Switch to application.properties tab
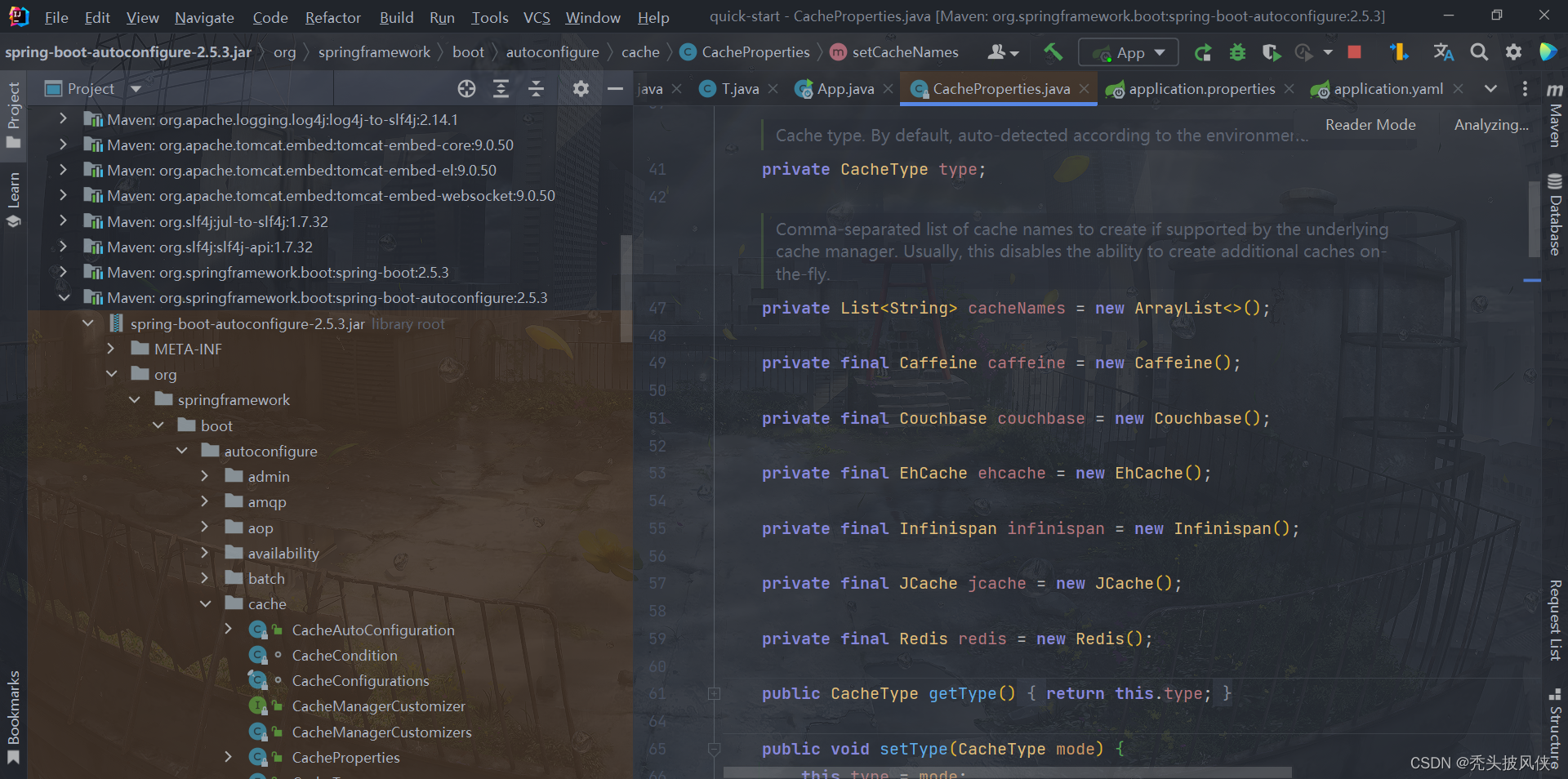1568x779 pixels. pyautogui.click(x=1201, y=89)
